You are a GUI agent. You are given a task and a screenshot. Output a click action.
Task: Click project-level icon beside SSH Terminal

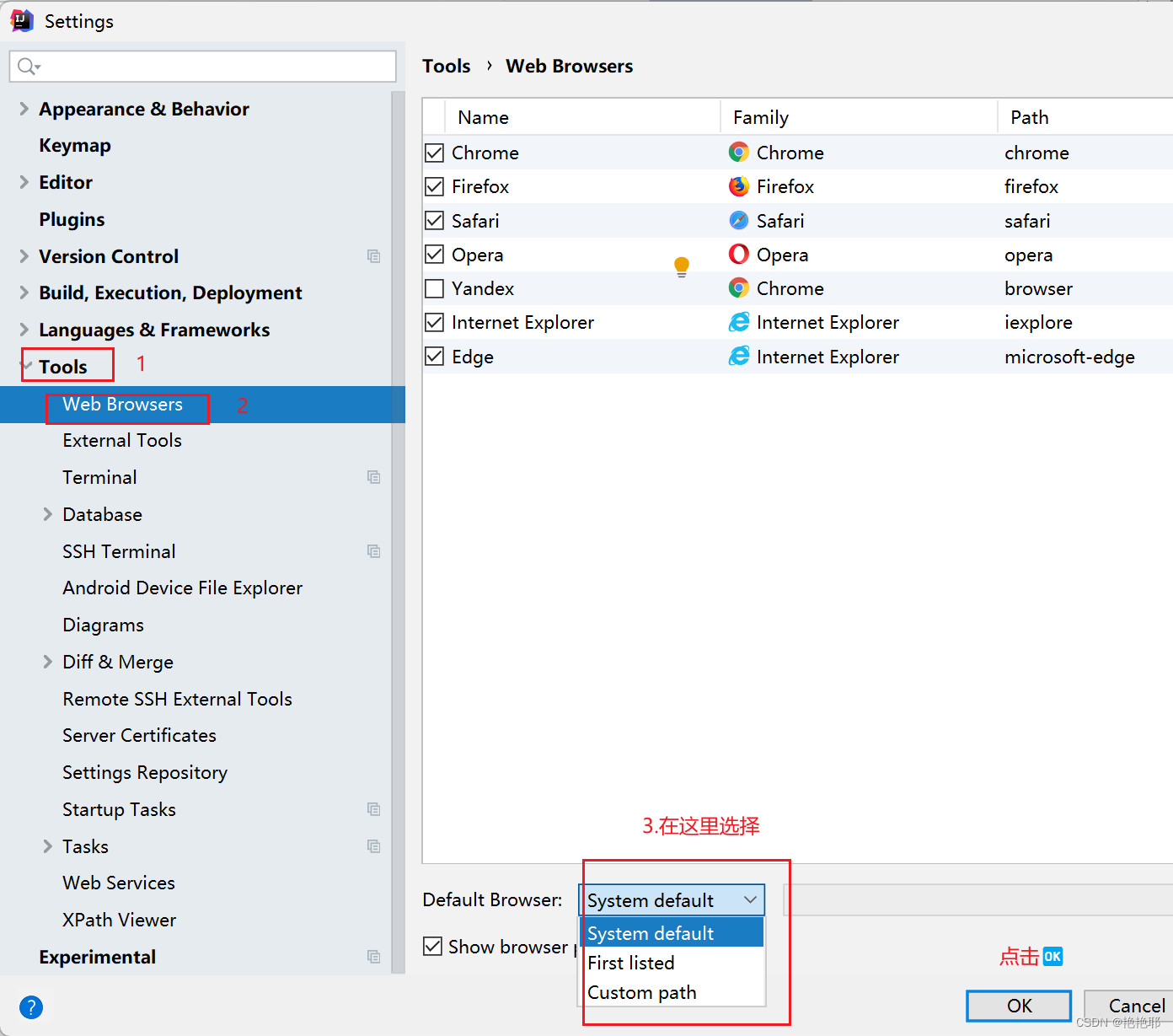click(x=374, y=551)
